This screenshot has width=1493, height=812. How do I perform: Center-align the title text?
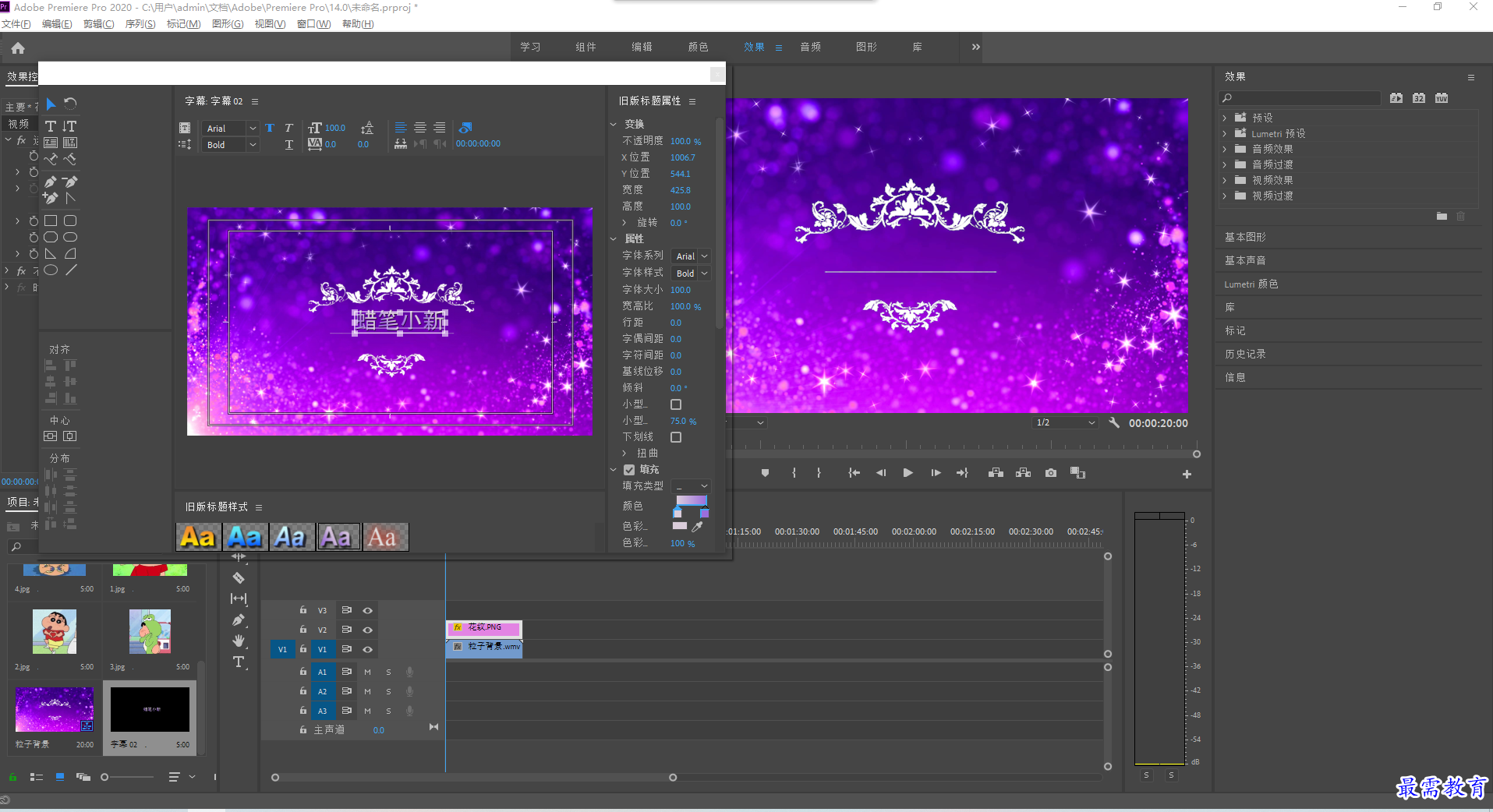[420, 128]
